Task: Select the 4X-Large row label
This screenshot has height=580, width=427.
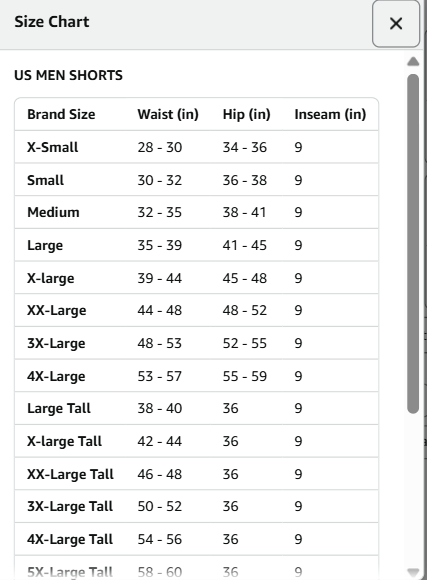Action: 56,376
